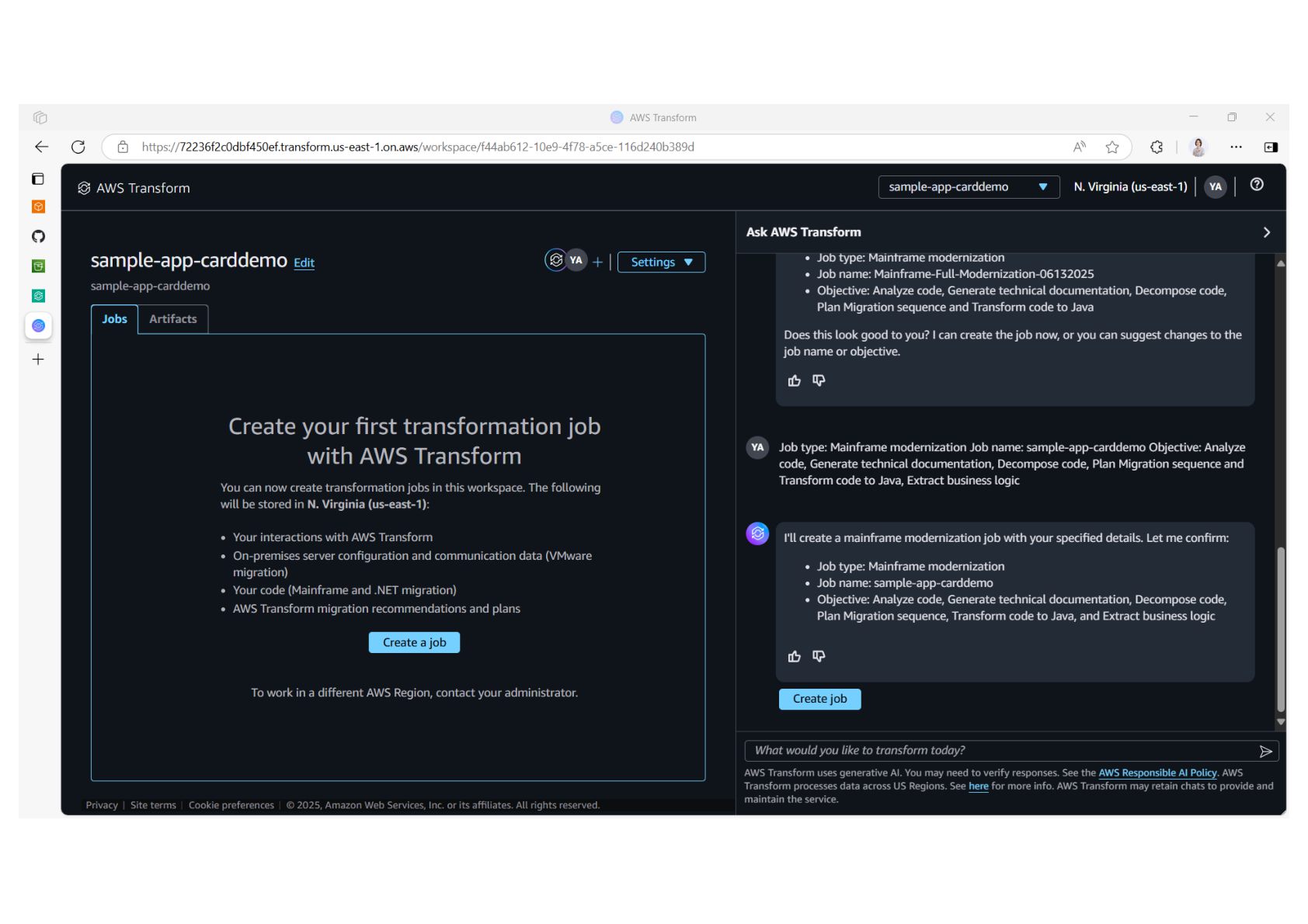
Task: Collapse the Ask AWS Transform panel chevron
Action: coord(1266,232)
